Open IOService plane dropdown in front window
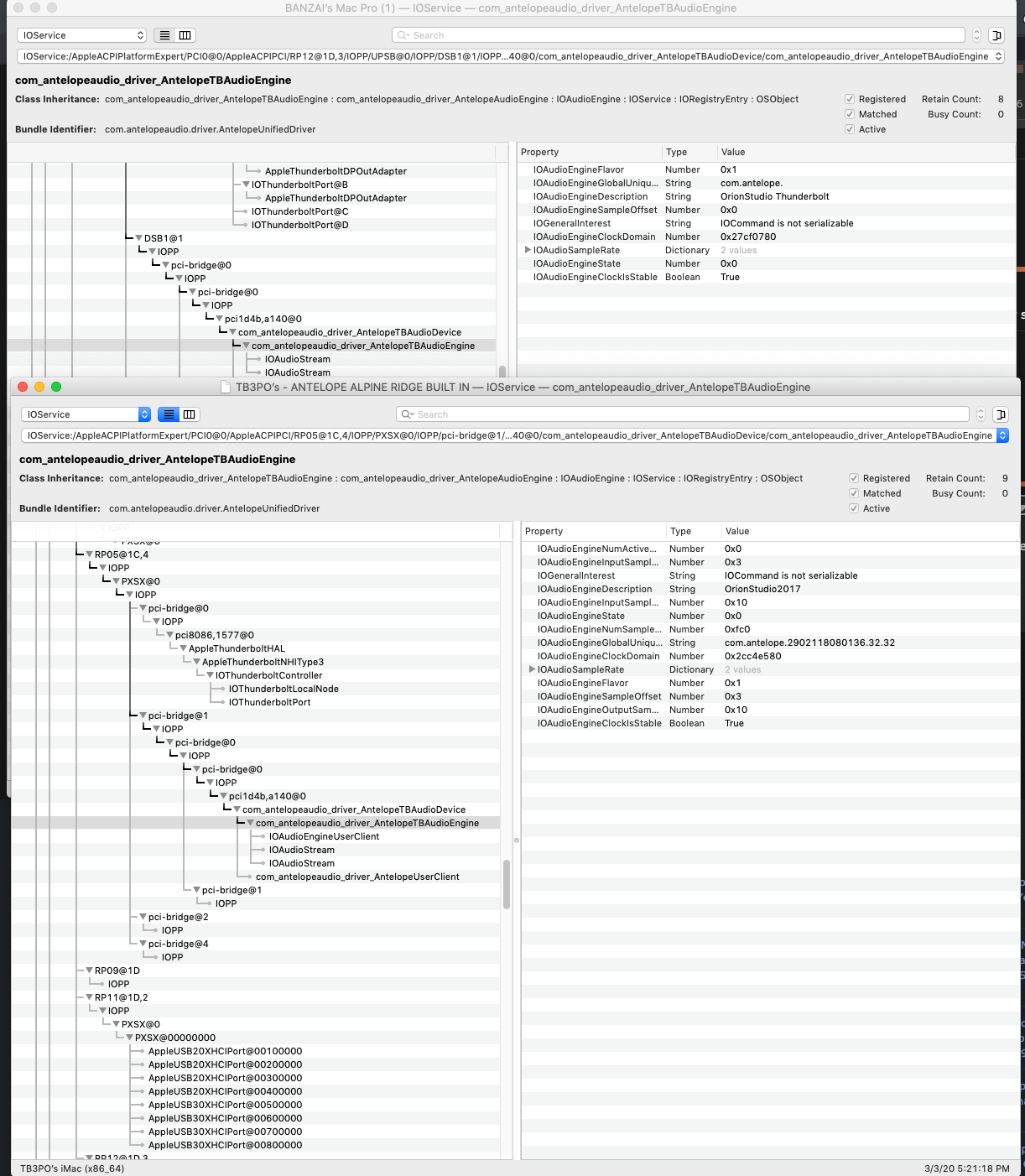The image size is (1025, 1176). pyautogui.click(x=86, y=414)
